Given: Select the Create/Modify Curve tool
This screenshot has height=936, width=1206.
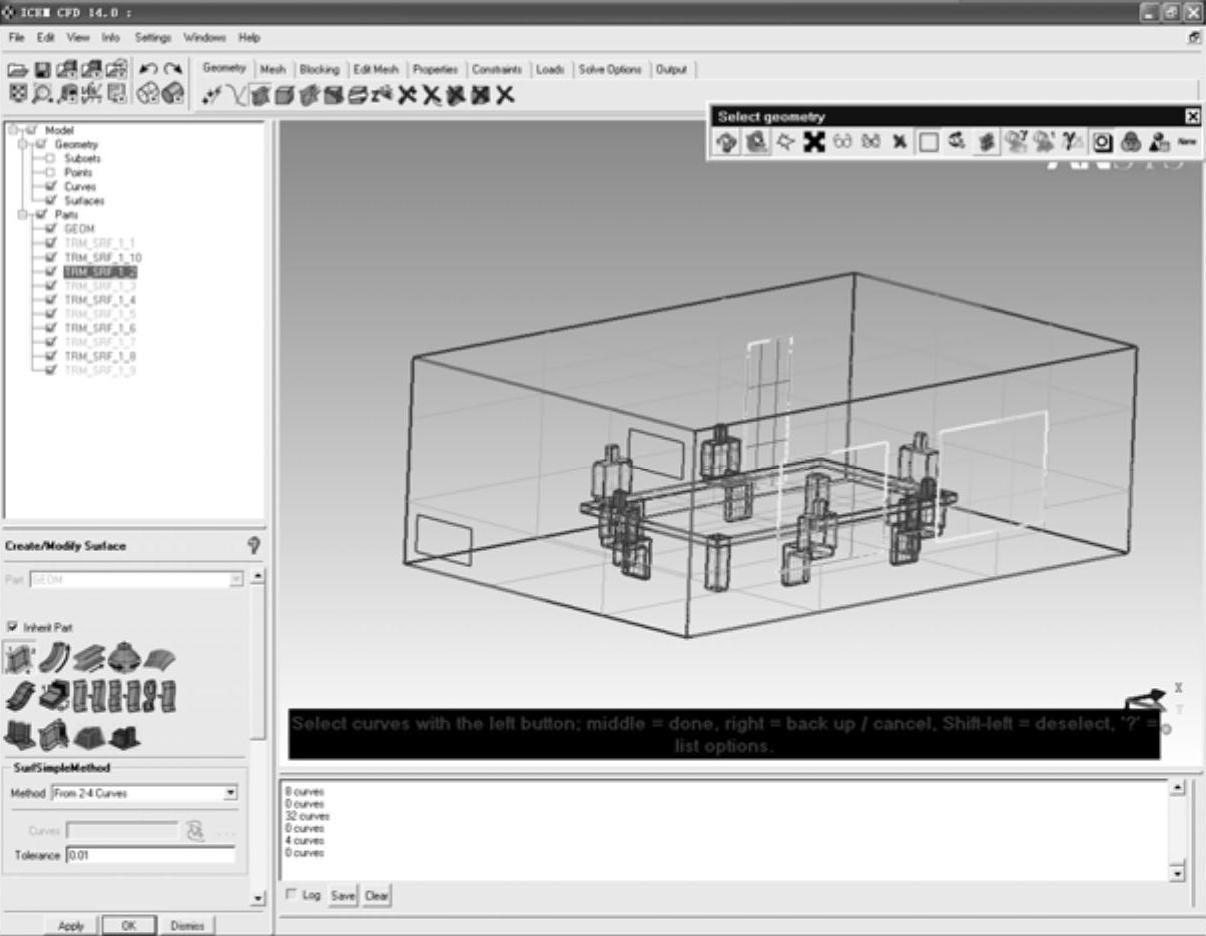Looking at the screenshot, I should point(235,96).
